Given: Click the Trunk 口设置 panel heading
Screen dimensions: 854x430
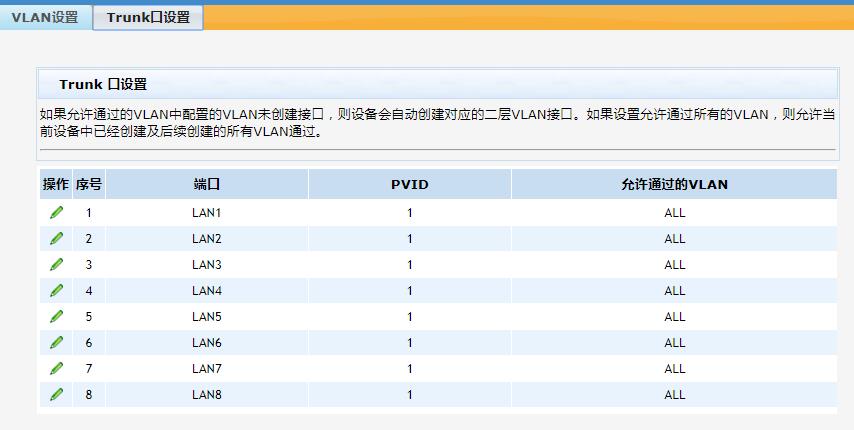Looking at the screenshot, I should [x=103, y=84].
